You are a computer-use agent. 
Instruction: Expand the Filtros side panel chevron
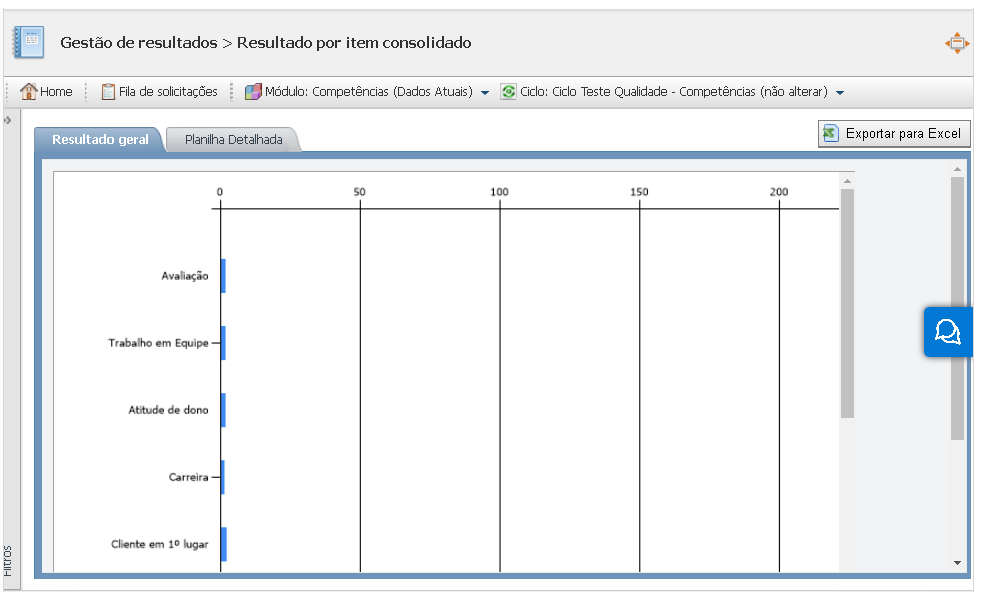7,119
